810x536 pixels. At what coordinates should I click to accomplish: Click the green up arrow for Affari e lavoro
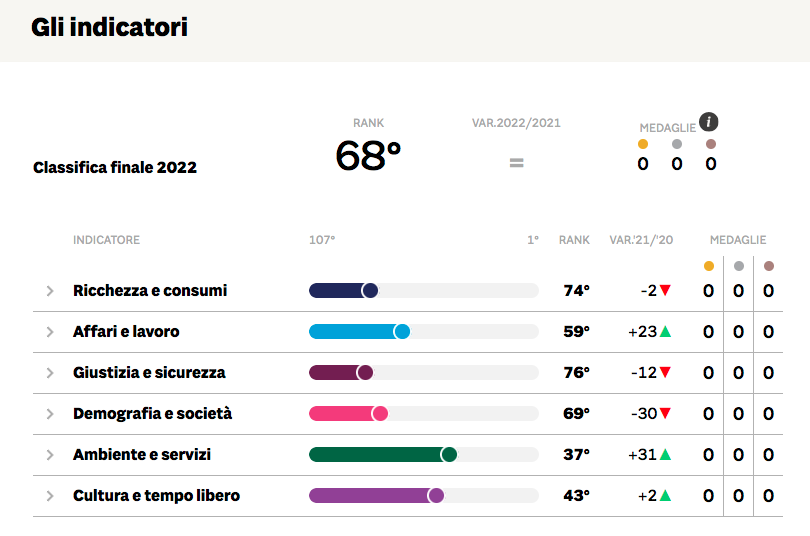[665, 331]
